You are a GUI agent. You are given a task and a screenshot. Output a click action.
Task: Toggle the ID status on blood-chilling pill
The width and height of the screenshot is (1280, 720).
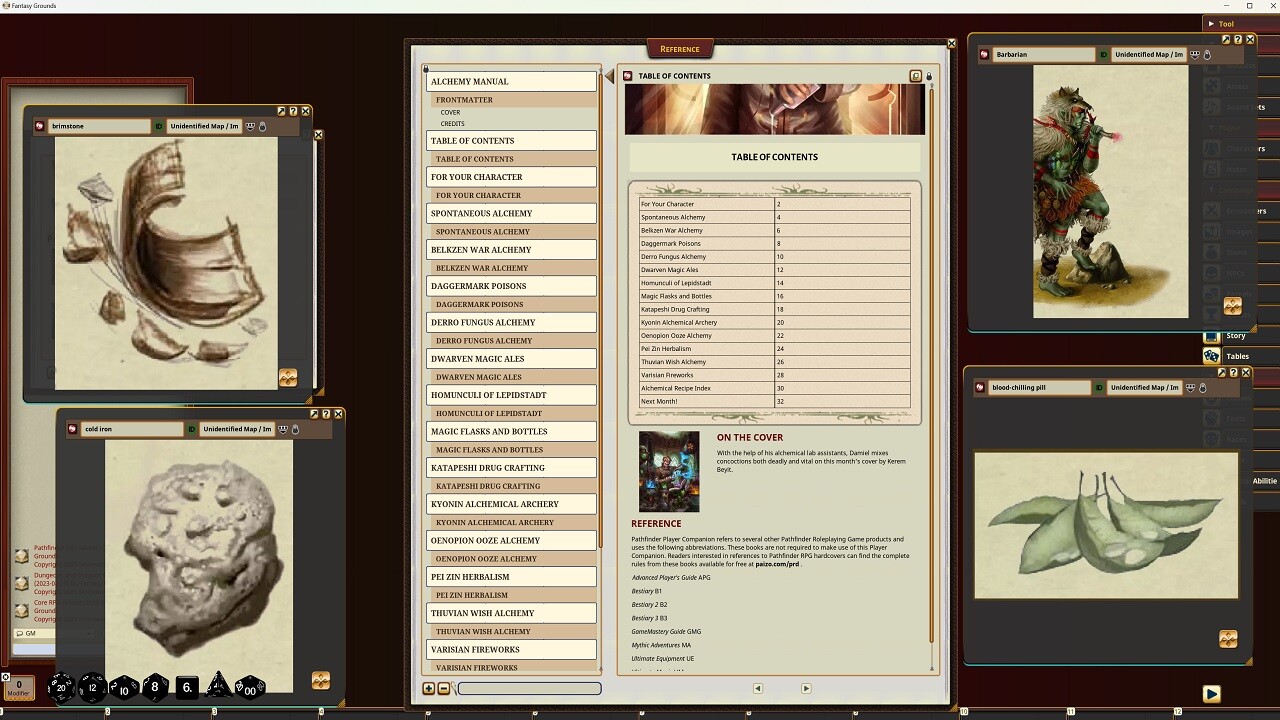click(x=1099, y=388)
